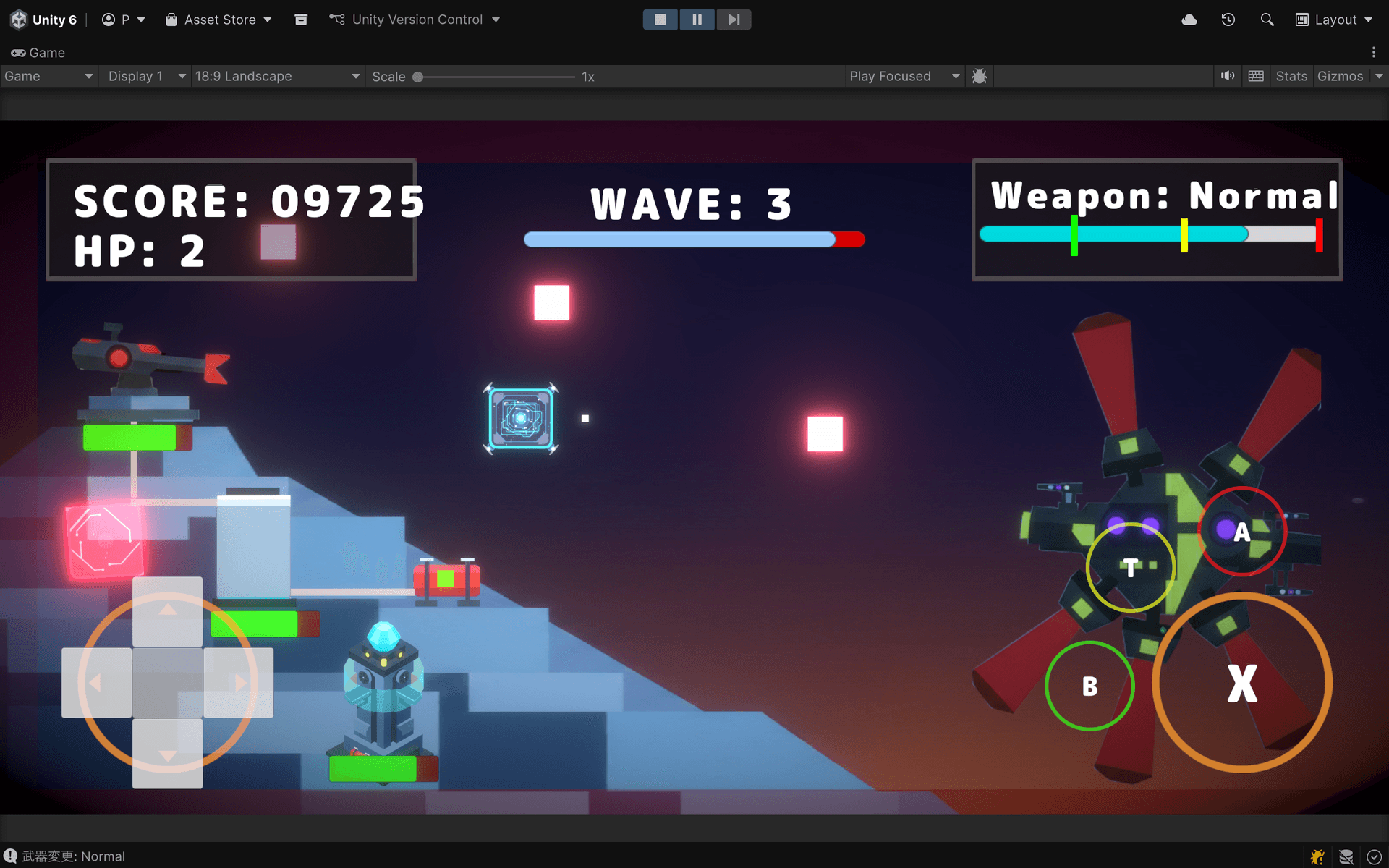Open the account P dropdown

pos(123,20)
